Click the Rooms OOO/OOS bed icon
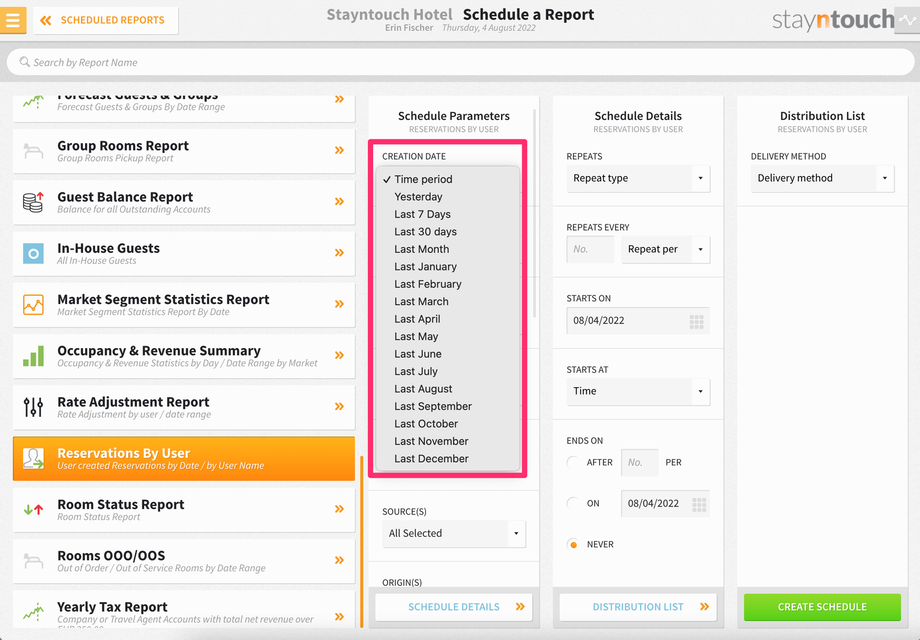This screenshot has height=640, width=920. (33, 561)
